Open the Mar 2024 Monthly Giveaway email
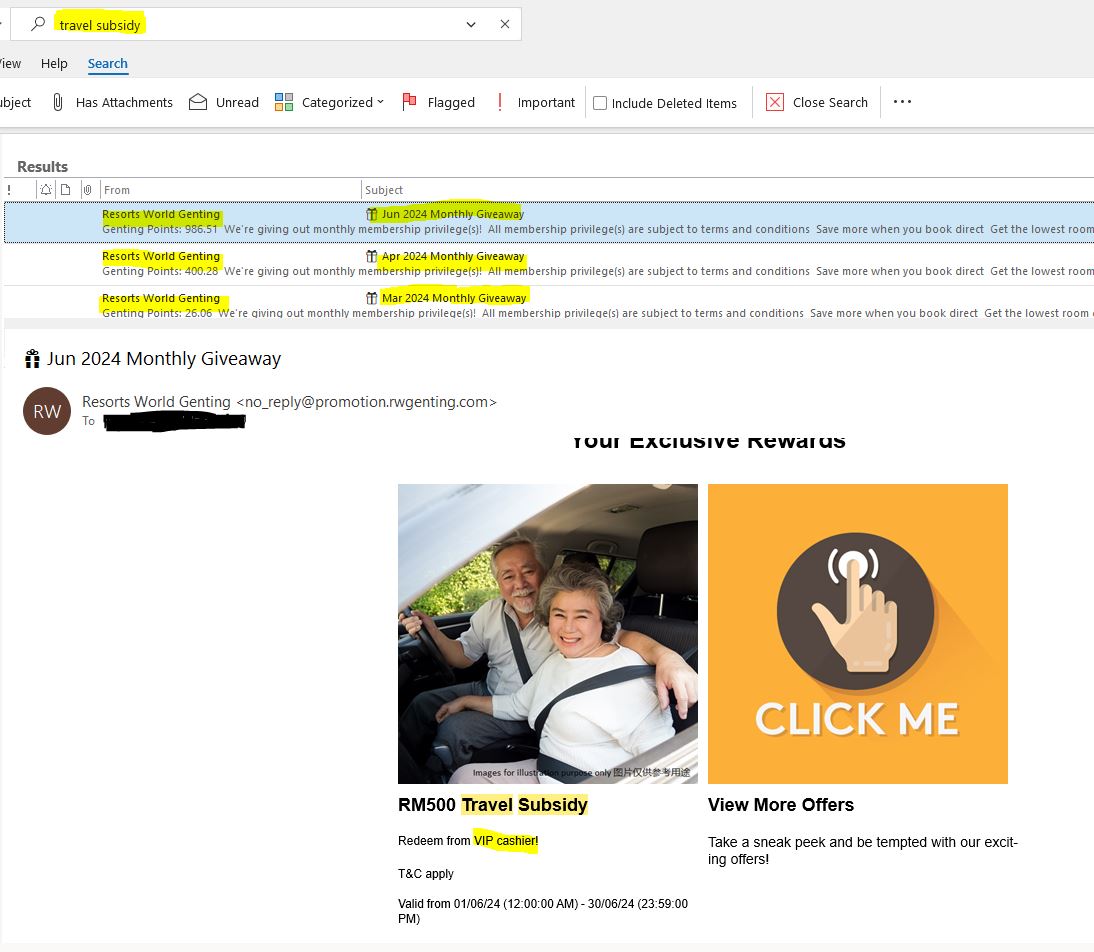Image resolution: width=1094 pixels, height=952 pixels. (x=548, y=303)
